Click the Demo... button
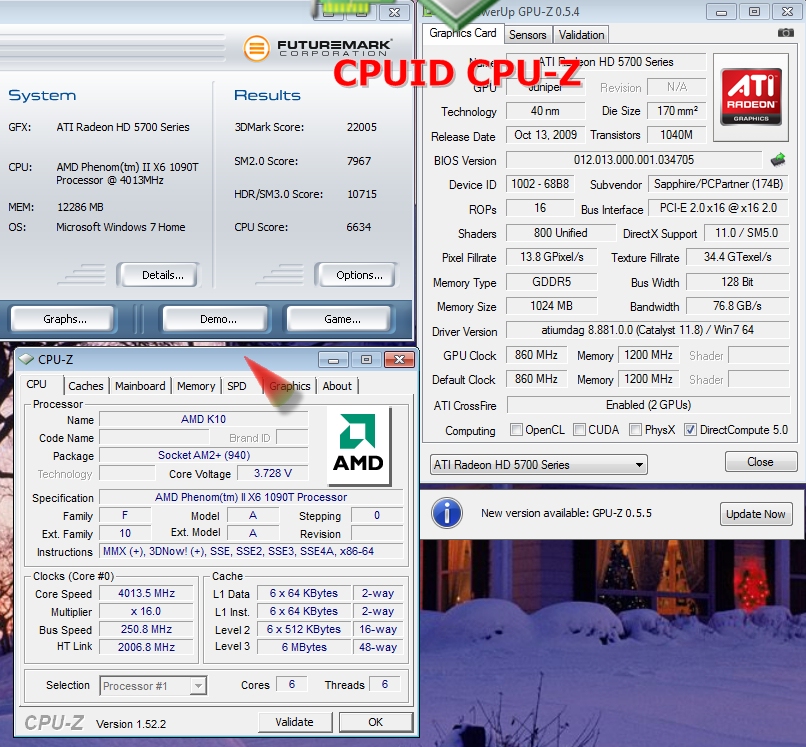This screenshot has width=806, height=747. coord(217,319)
